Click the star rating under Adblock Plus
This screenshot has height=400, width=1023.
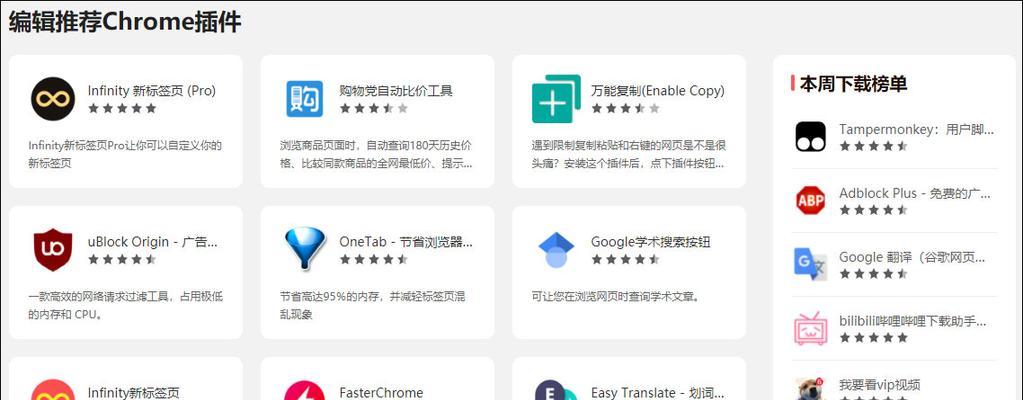pyautogui.click(x=874, y=210)
